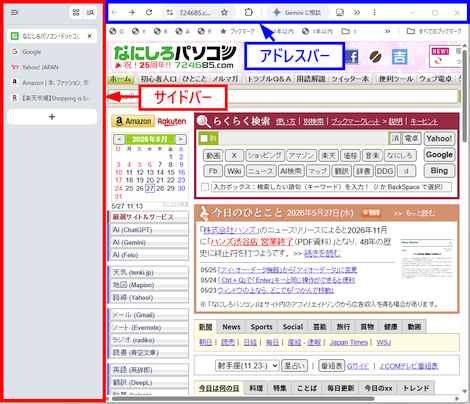Expand bookmarks bar overflow chevrons
This screenshot has width=470, height=404.
(387, 31)
